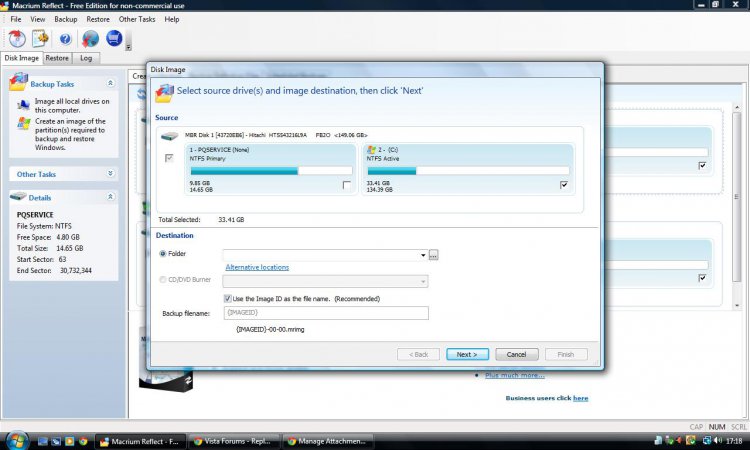Click the image all local drives icon
Viewport: 750px width, 450px height.
23,105
